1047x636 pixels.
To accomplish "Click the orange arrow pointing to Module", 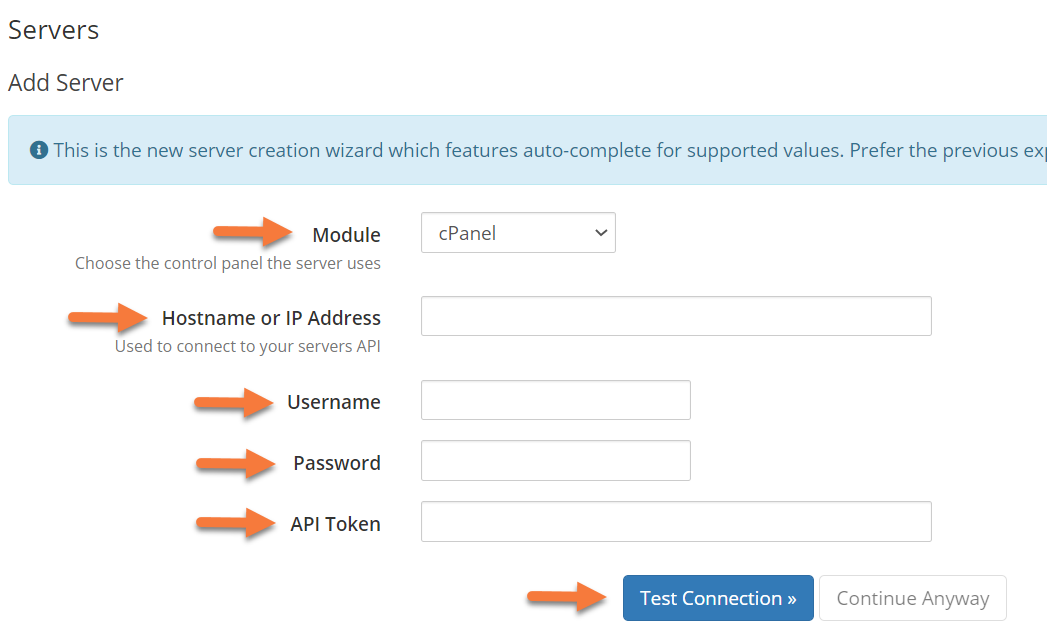I will (x=252, y=234).
